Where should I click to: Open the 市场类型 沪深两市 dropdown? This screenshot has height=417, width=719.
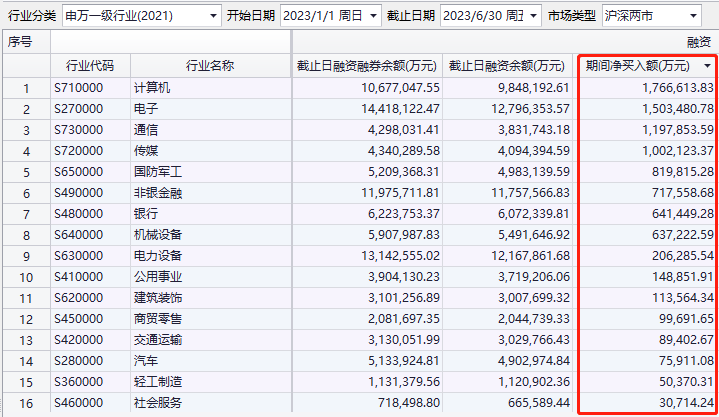point(693,16)
